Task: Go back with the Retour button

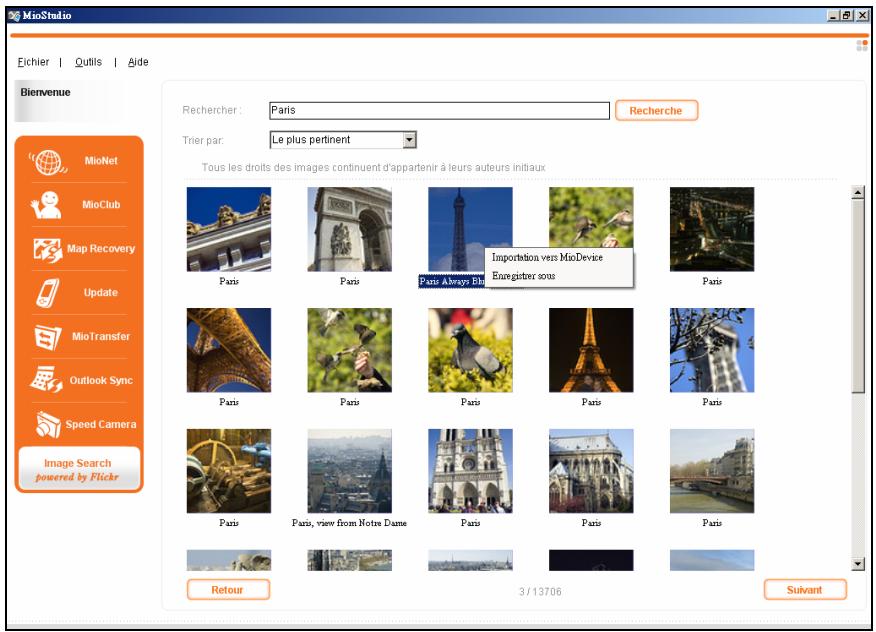Action: 228,590
